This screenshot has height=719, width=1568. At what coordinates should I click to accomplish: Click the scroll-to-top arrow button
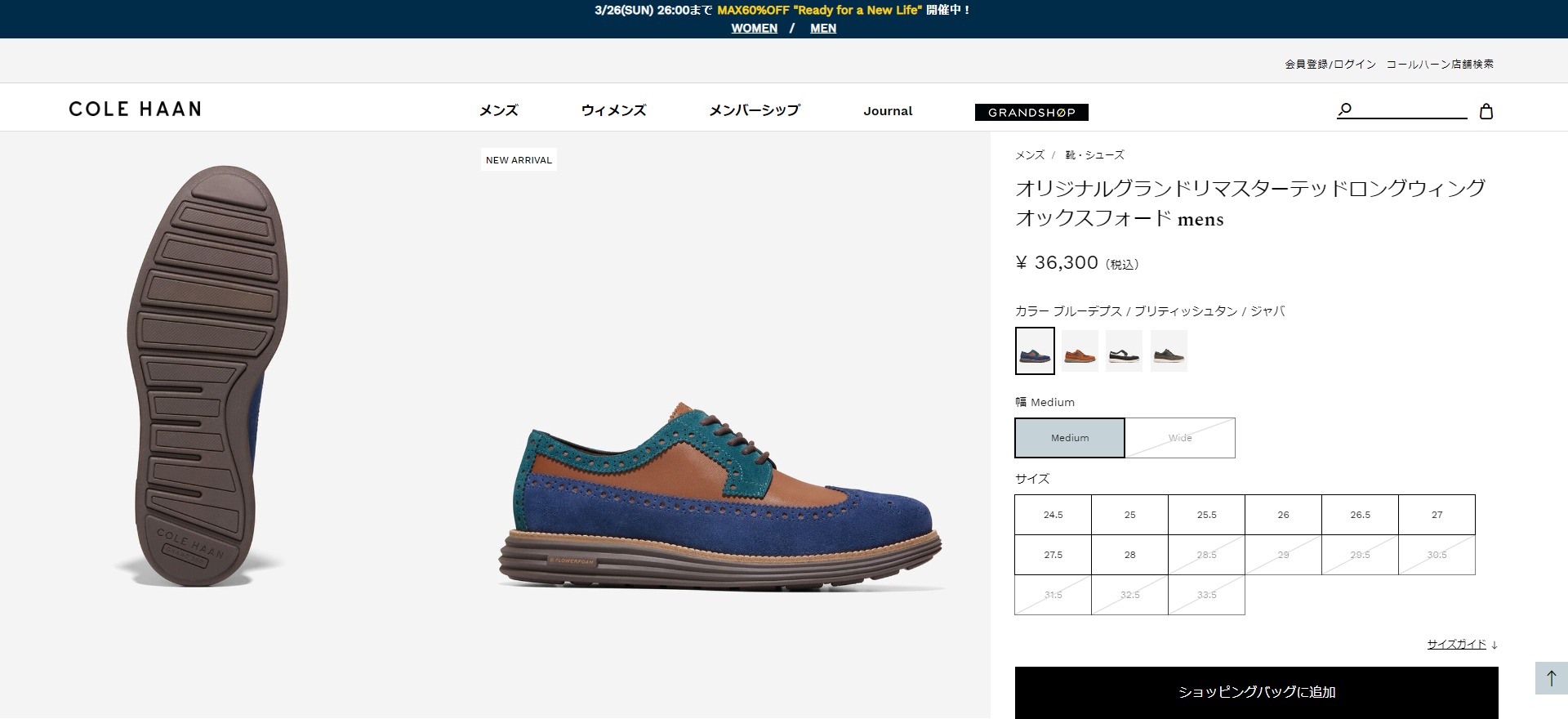(x=1551, y=678)
